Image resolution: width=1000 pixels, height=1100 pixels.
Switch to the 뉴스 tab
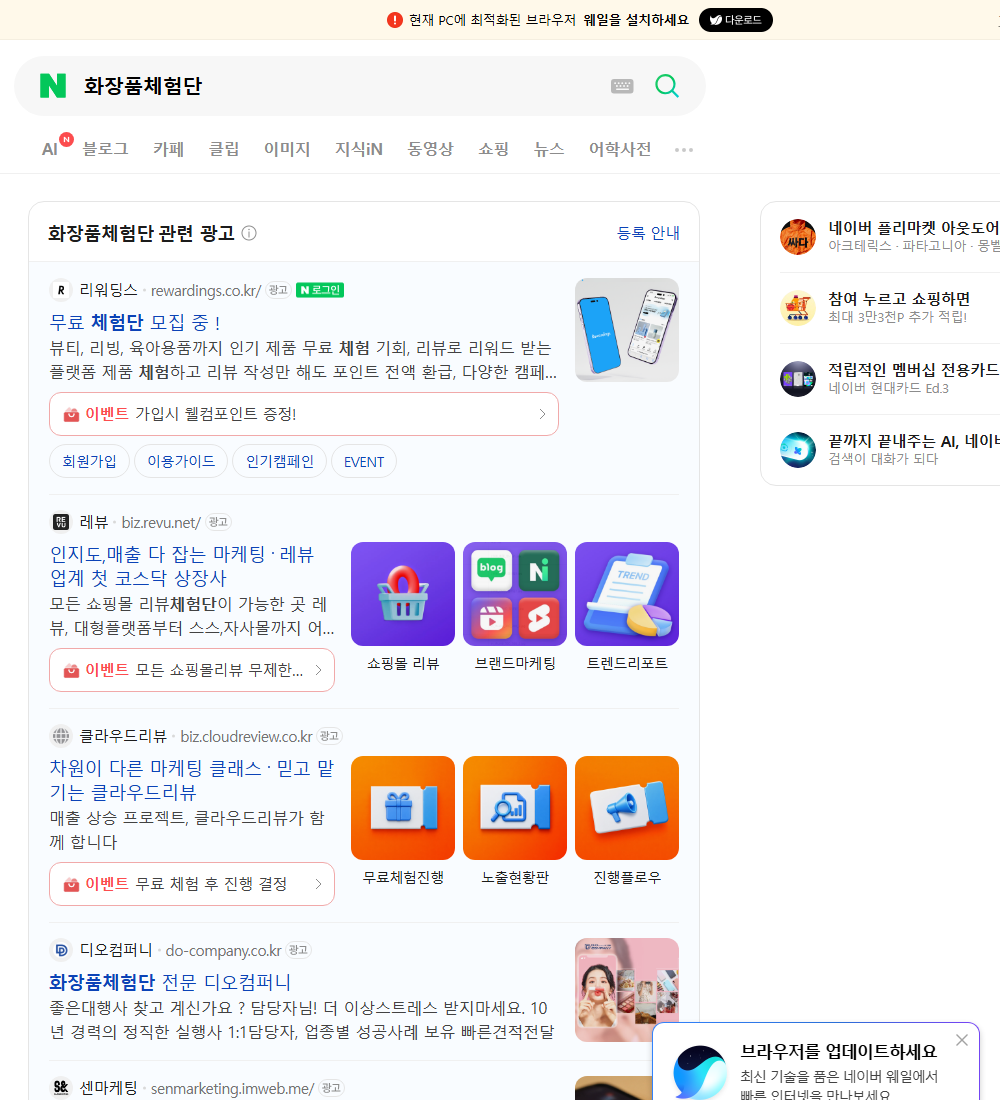coord(549,149)
